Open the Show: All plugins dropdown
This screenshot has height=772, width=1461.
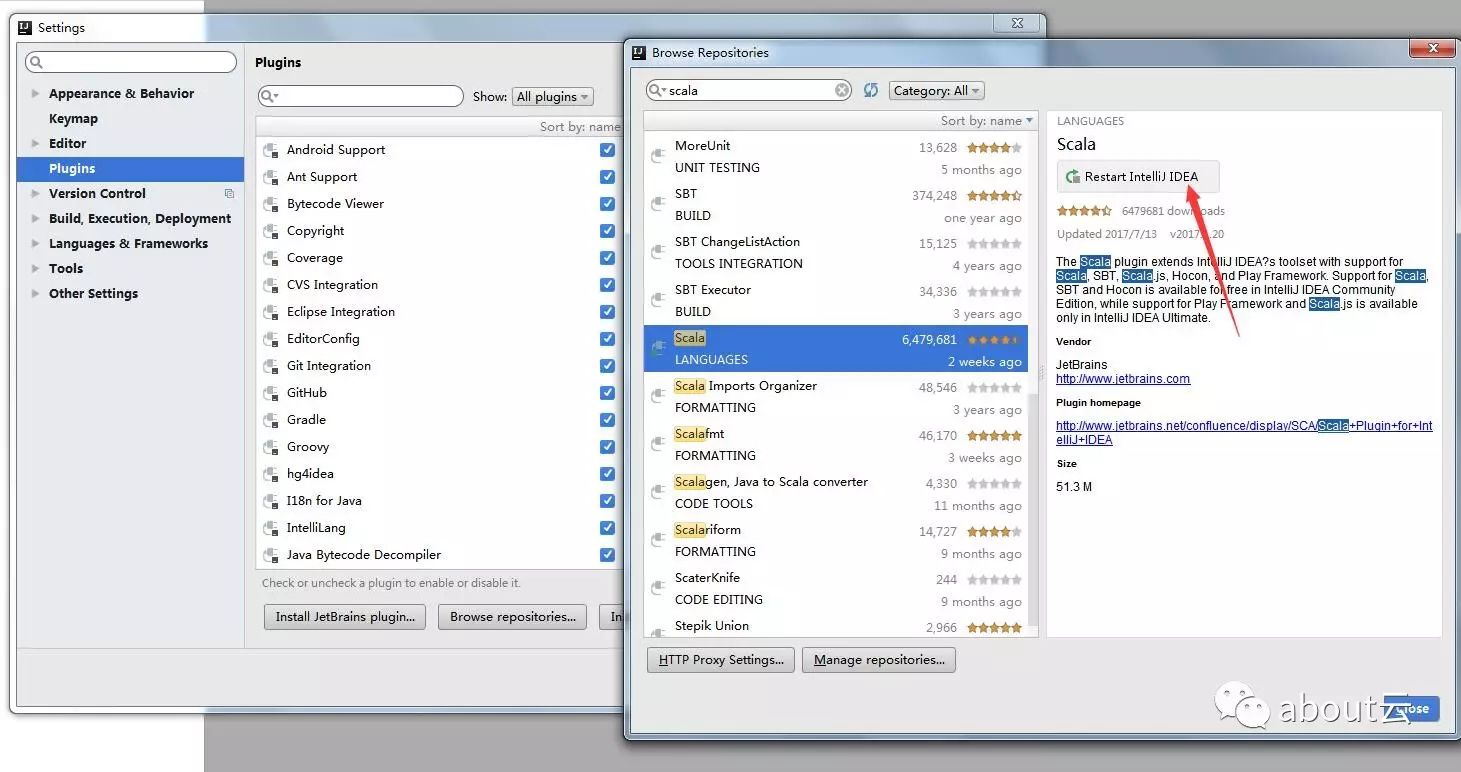(x=553, y=96)
